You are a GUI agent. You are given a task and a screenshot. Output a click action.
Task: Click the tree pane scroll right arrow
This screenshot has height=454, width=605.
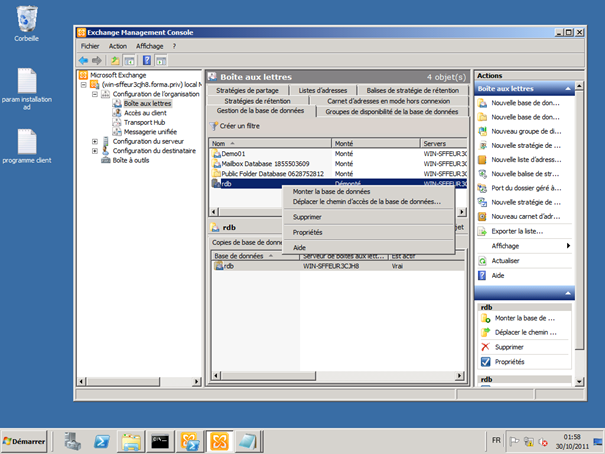click(197, 381)
